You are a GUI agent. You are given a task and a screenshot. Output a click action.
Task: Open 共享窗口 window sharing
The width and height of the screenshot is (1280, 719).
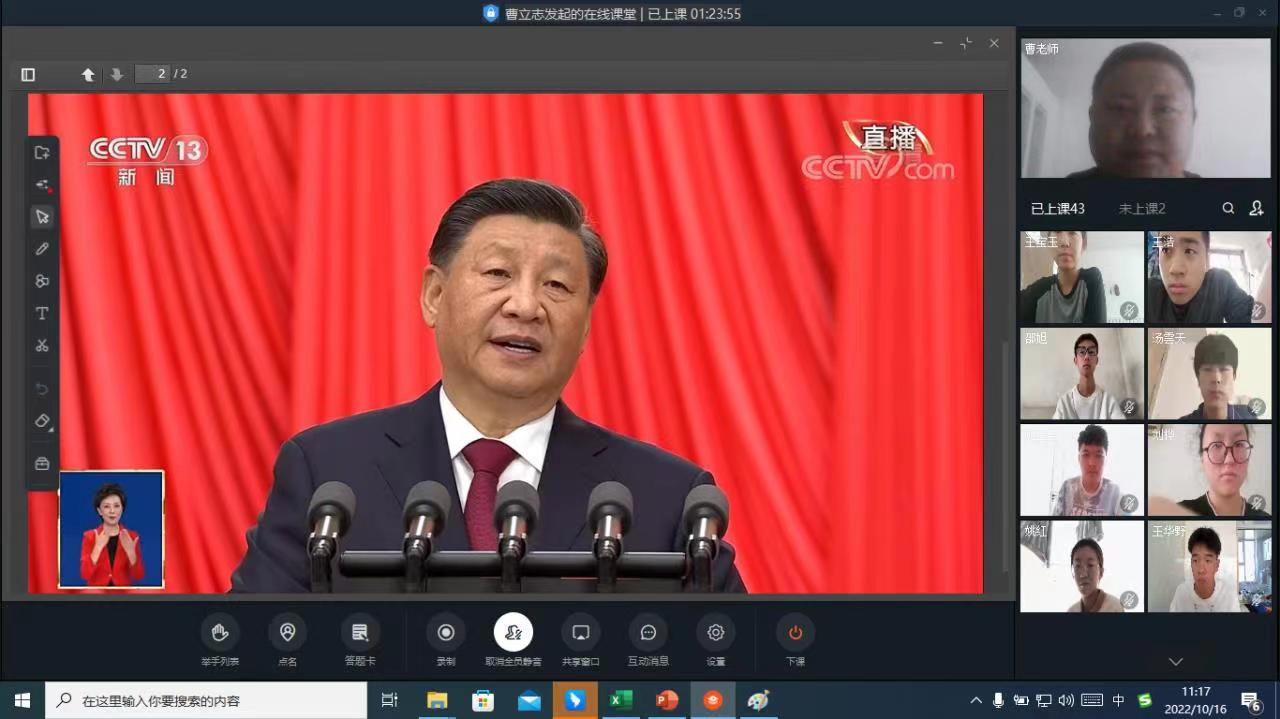(x=580, y=633)
